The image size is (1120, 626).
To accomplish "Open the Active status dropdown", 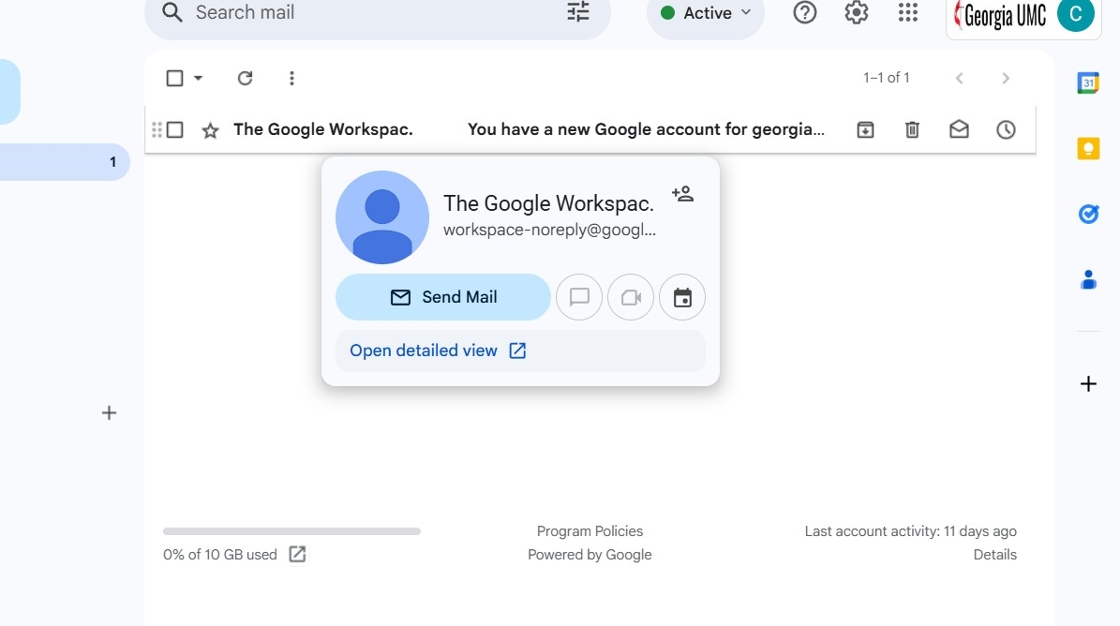I will 705,13.
